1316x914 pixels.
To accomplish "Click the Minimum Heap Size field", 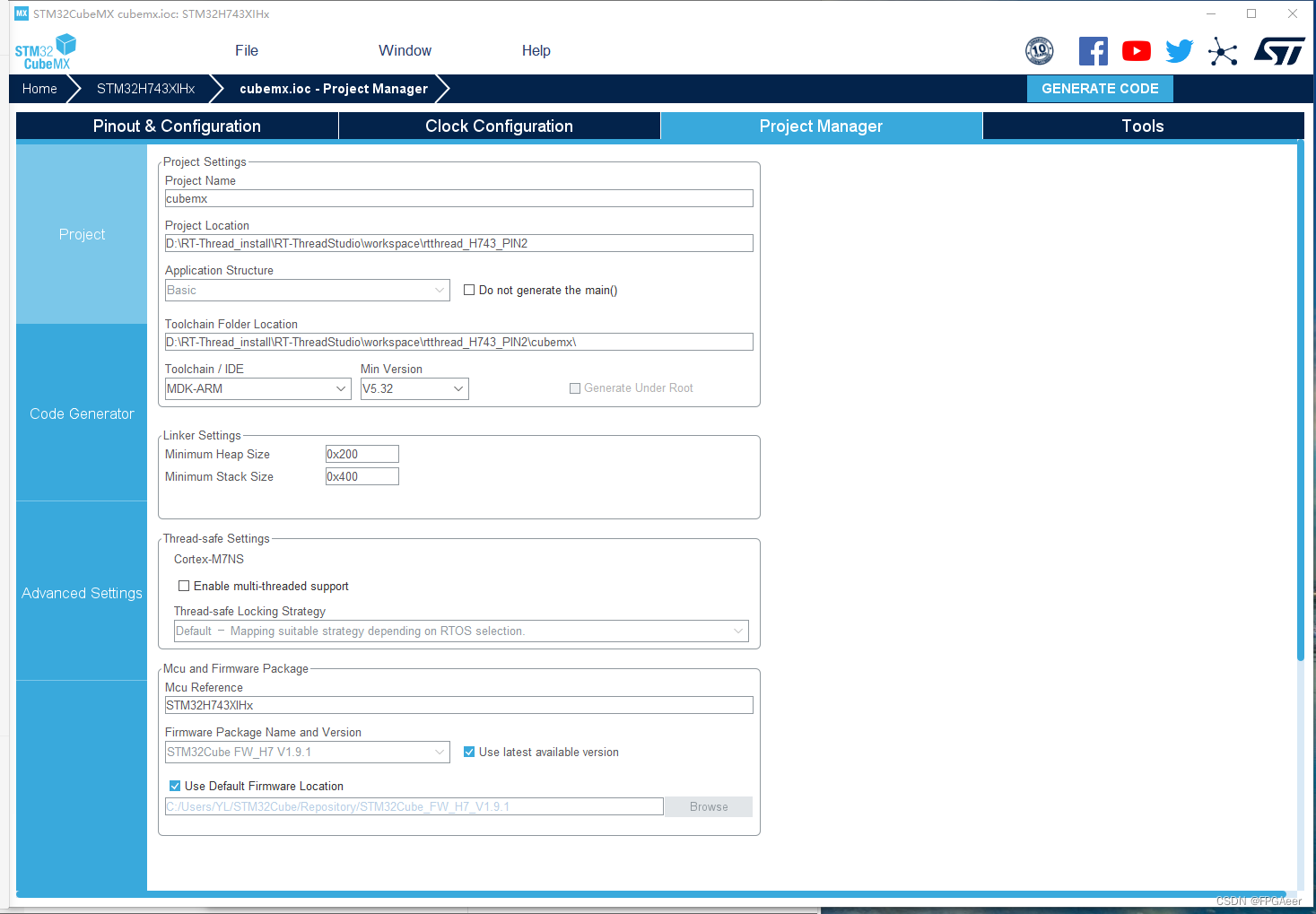I will (x=362, y=454).
